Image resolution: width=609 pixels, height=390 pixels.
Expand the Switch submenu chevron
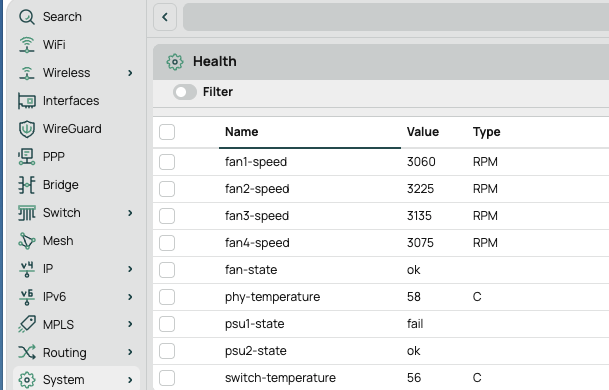pyautogui.click(x=130, y=213)
